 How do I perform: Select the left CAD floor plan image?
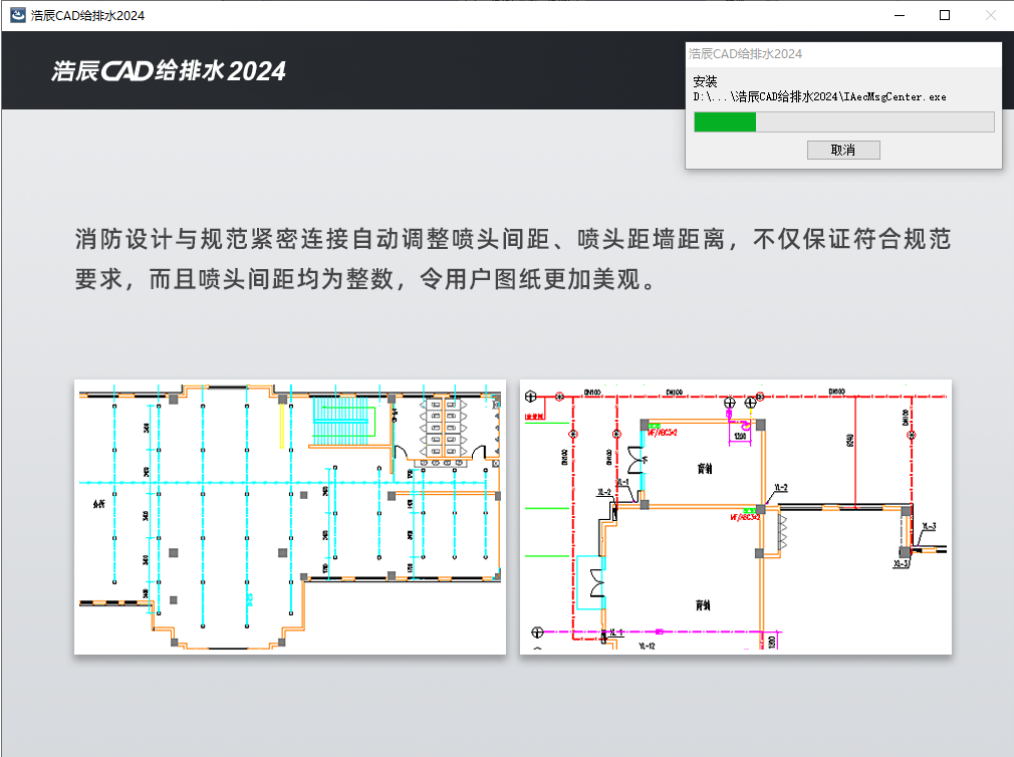coord(290,515)
